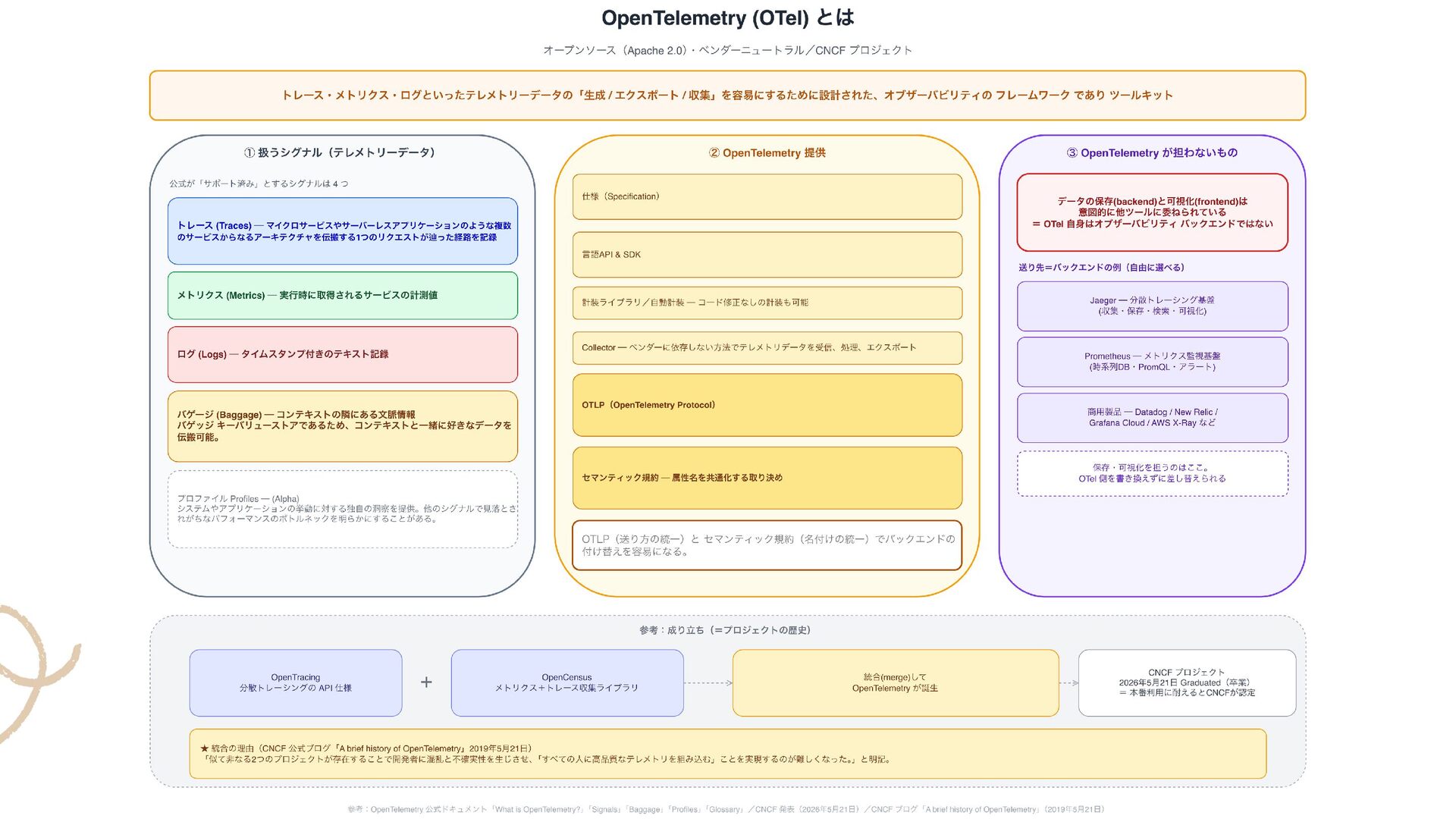Image resolution: width=1456 pixels, height=819 pixels.
Task: Click the plus sign between OpenTracing and OpenCensus
Action: (x=426, y=682)
